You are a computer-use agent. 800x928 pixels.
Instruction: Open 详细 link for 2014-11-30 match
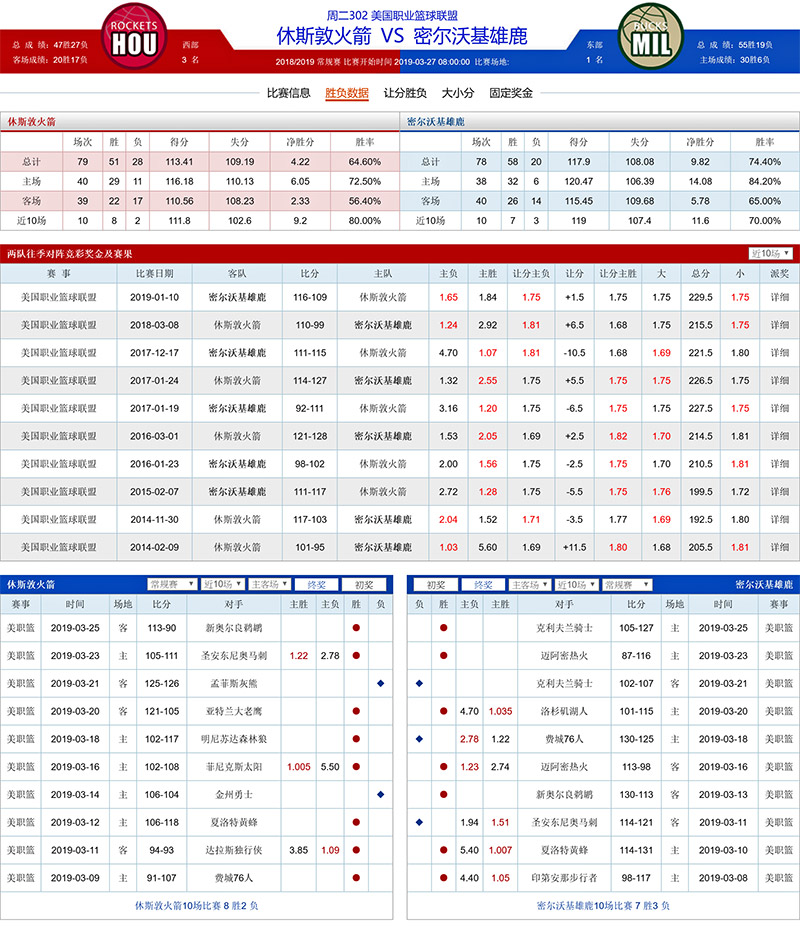point(779,520)
